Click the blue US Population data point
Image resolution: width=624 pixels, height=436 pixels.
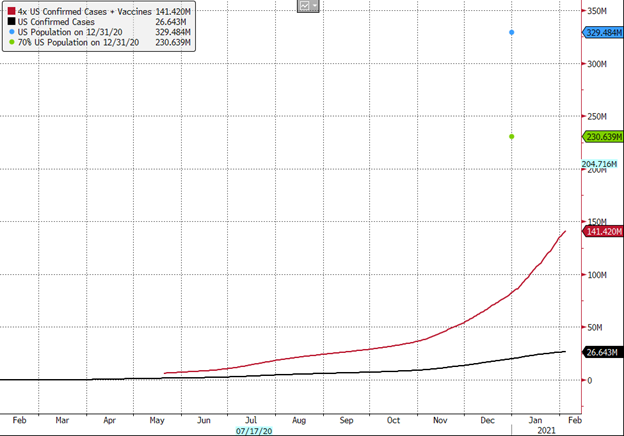coord(512,33)
